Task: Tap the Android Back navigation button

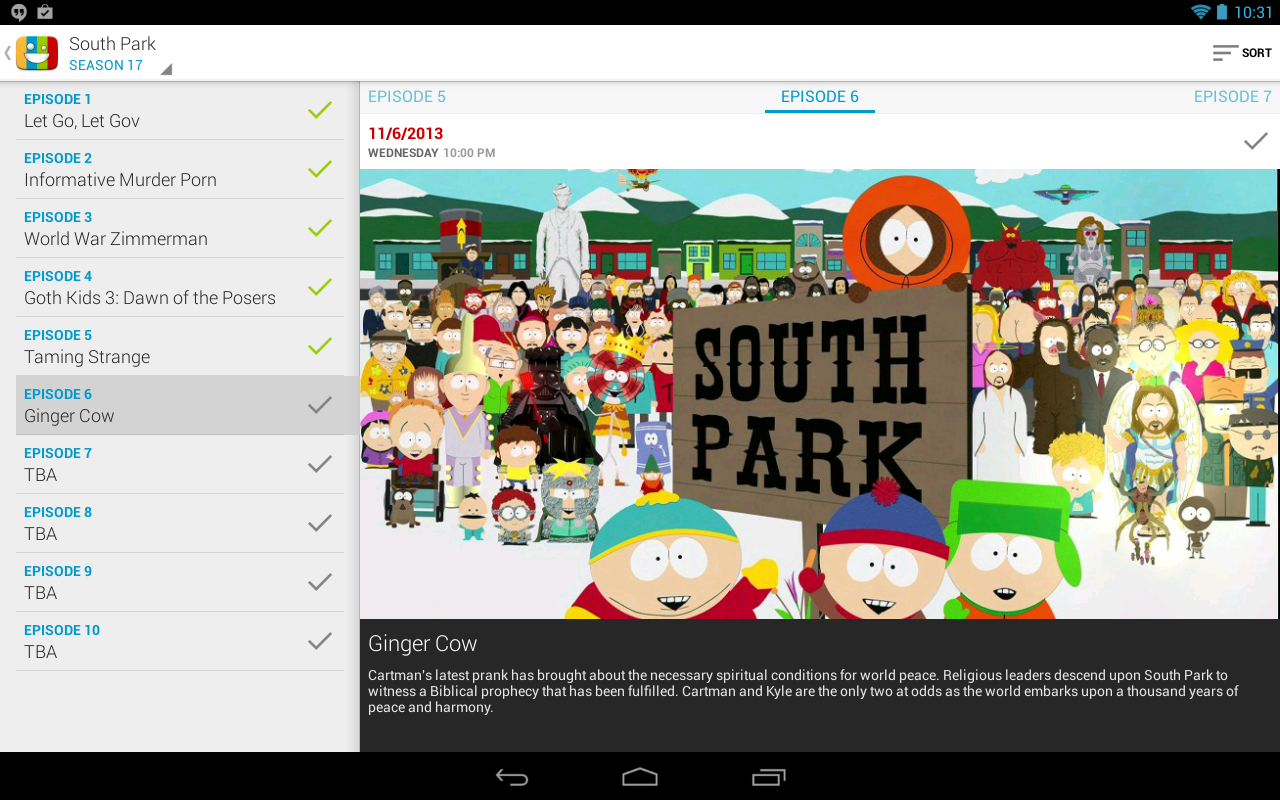Action: point(512,777)
